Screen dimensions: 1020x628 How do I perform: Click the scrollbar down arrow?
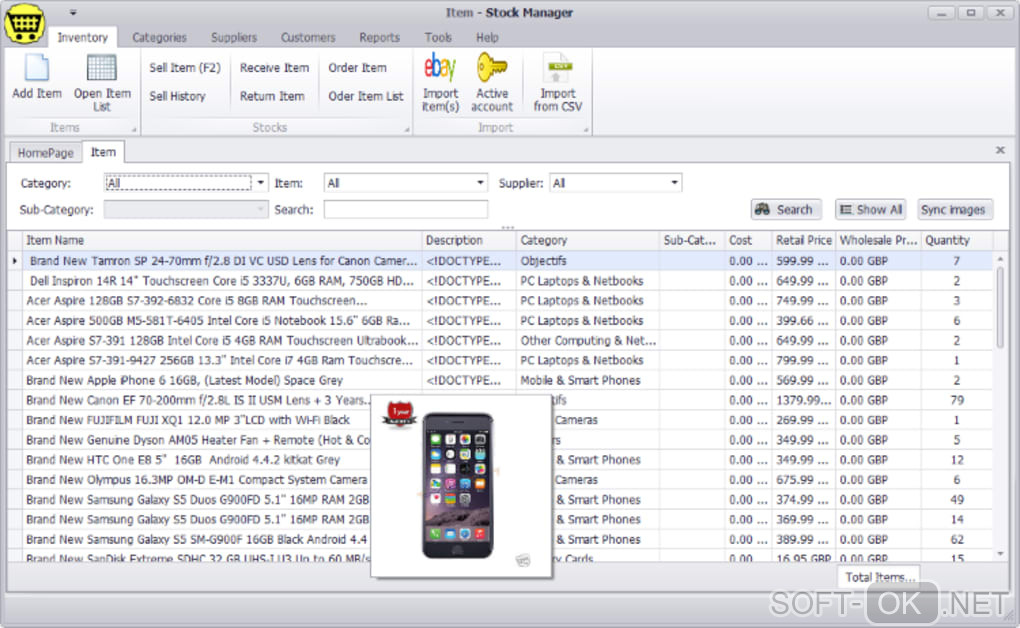[1000, 554]
